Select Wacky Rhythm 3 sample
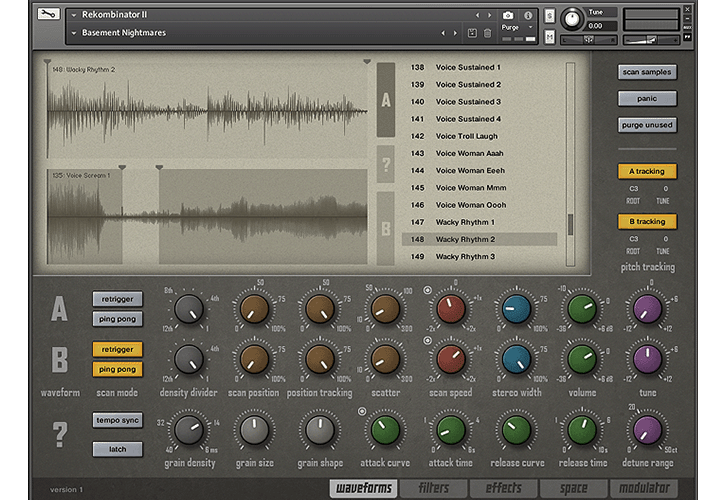Viewport: 724px width, 500px height. click(x=479, y=257)
